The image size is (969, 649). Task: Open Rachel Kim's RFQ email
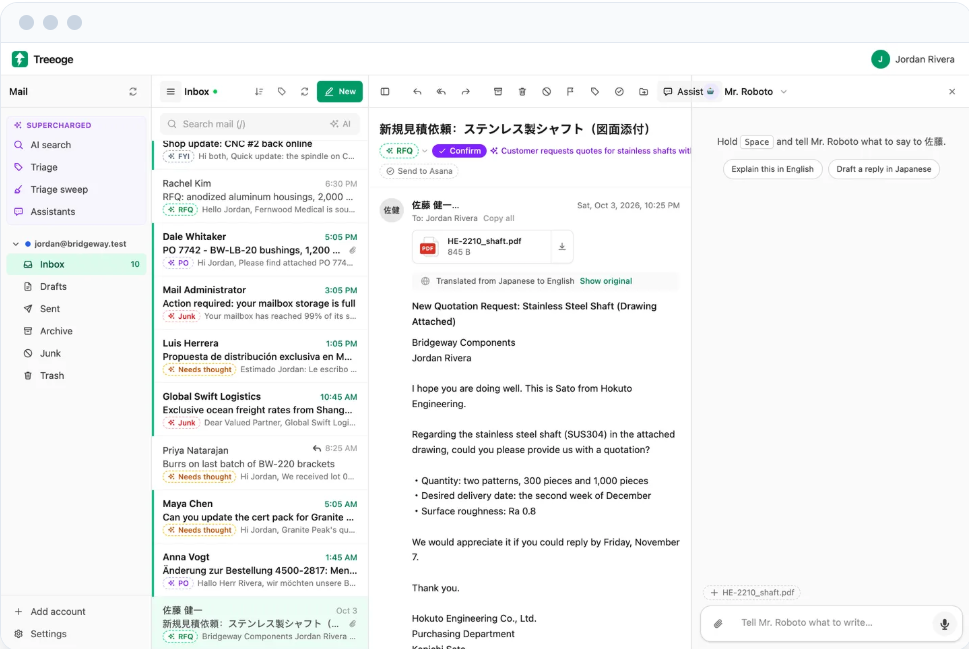coord(260,197)
